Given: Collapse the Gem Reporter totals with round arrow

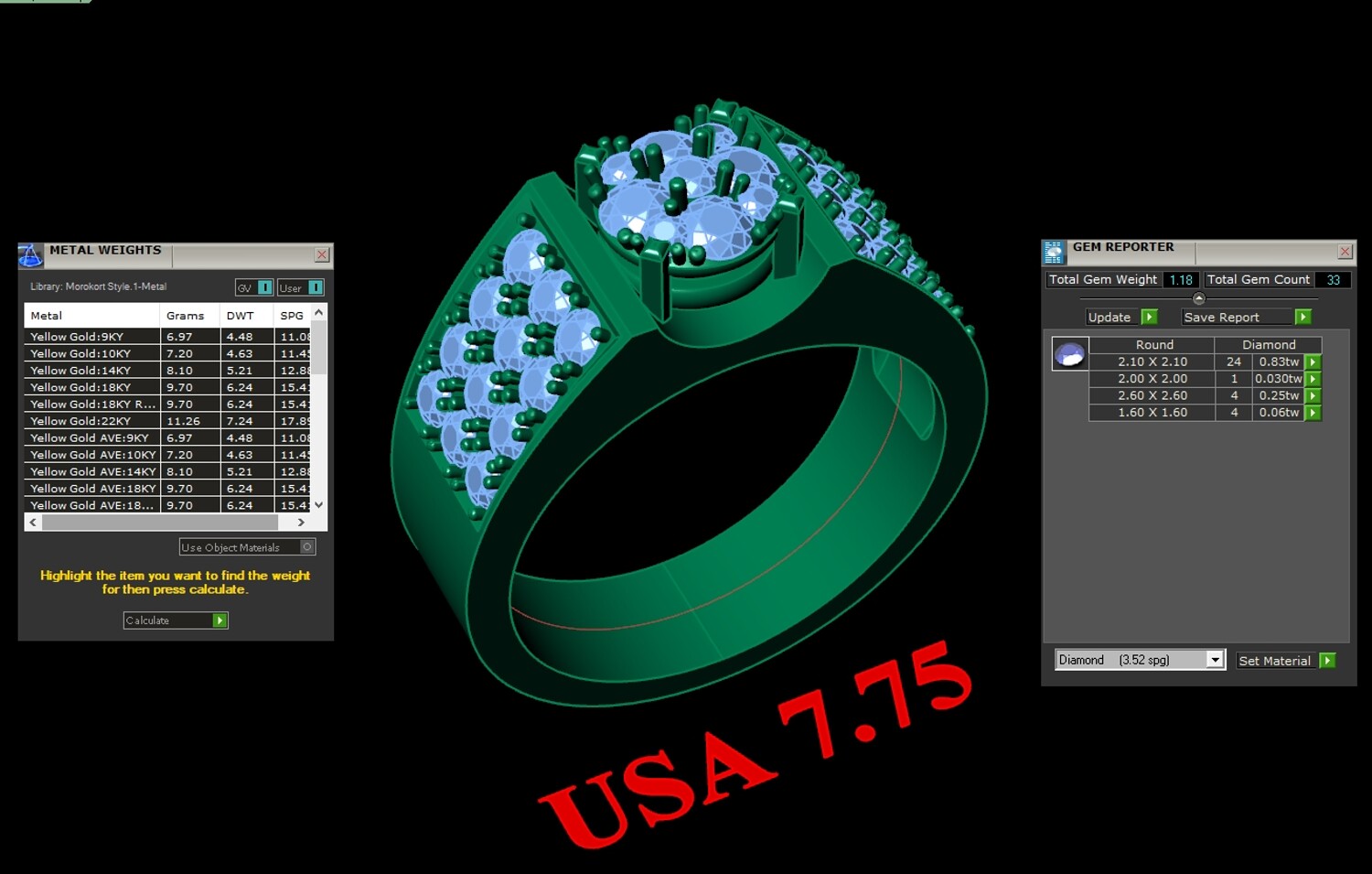Looking at the screenshot, I should [x=1199, y=298].
